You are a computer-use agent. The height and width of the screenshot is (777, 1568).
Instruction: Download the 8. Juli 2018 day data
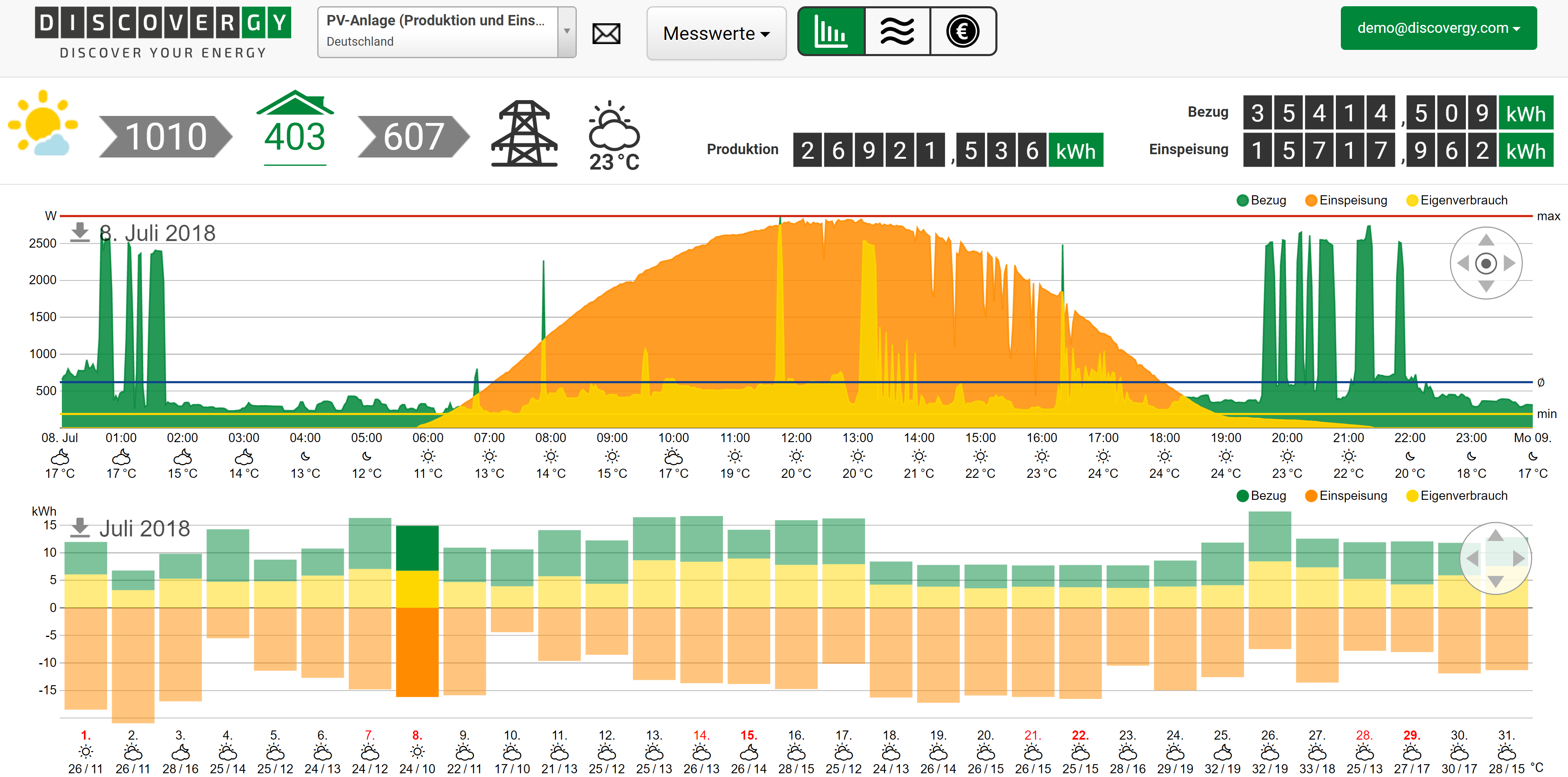point(80,233)
